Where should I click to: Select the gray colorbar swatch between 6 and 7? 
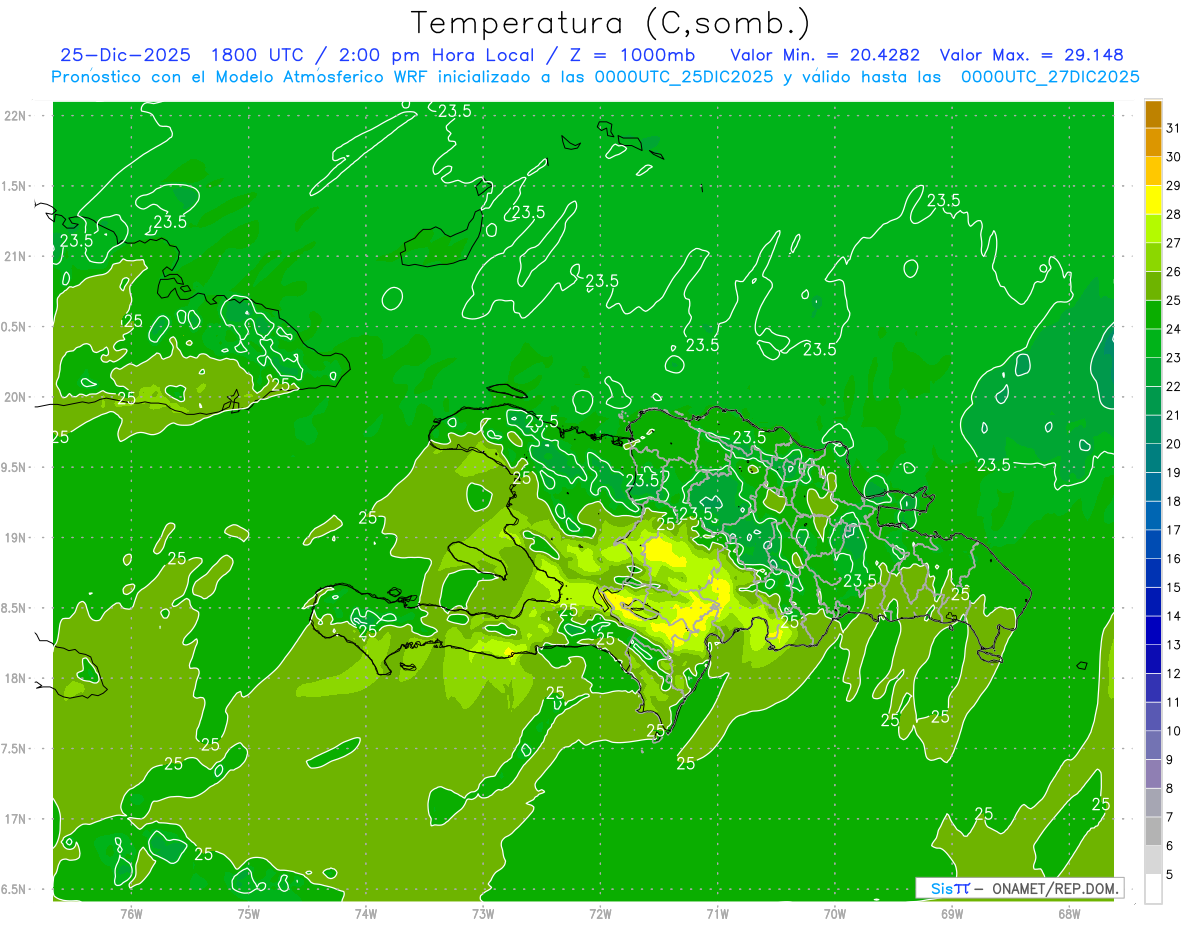coord(1153,832)
